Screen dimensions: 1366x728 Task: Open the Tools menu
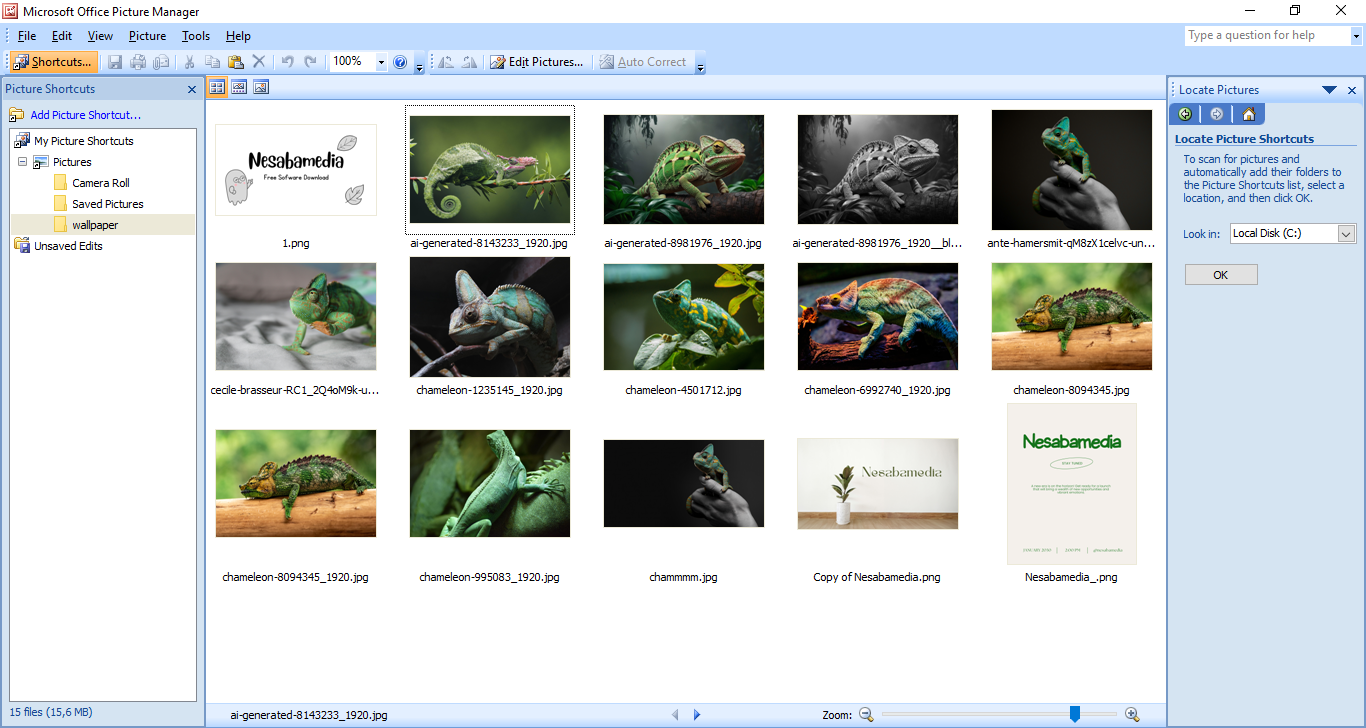(196, 36)
